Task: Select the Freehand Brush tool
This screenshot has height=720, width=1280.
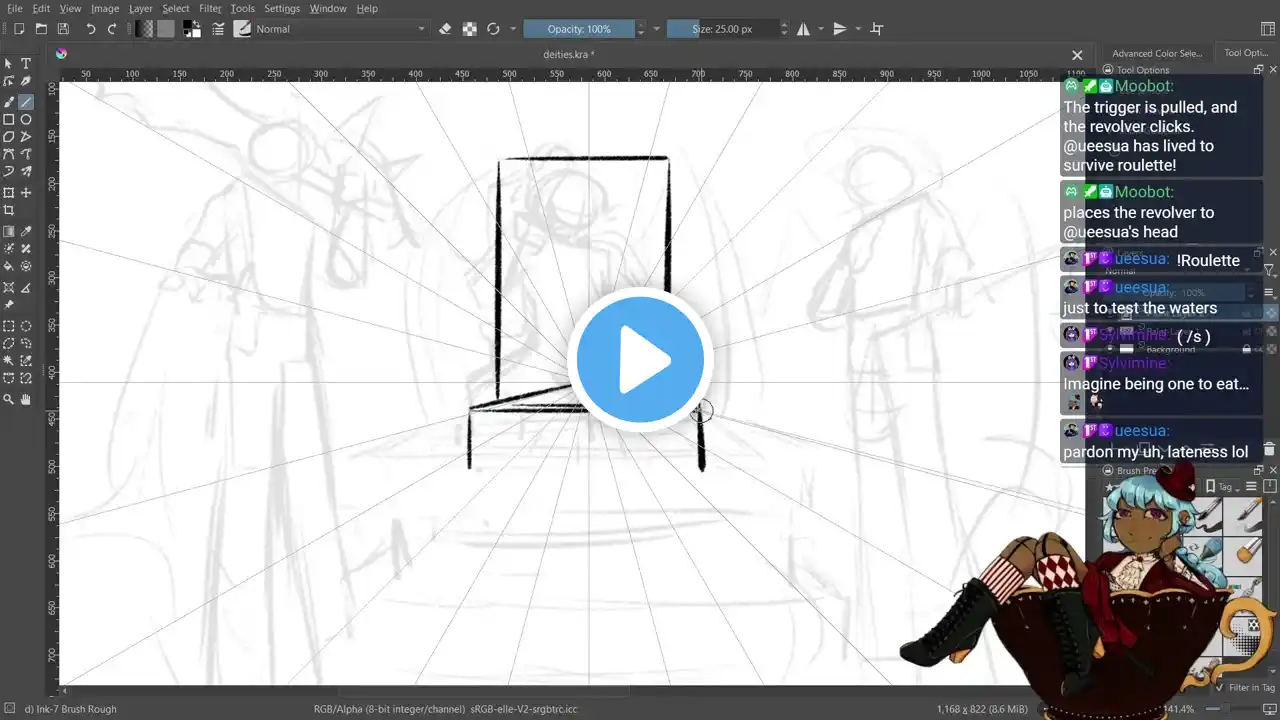Action: pos(9,102)
